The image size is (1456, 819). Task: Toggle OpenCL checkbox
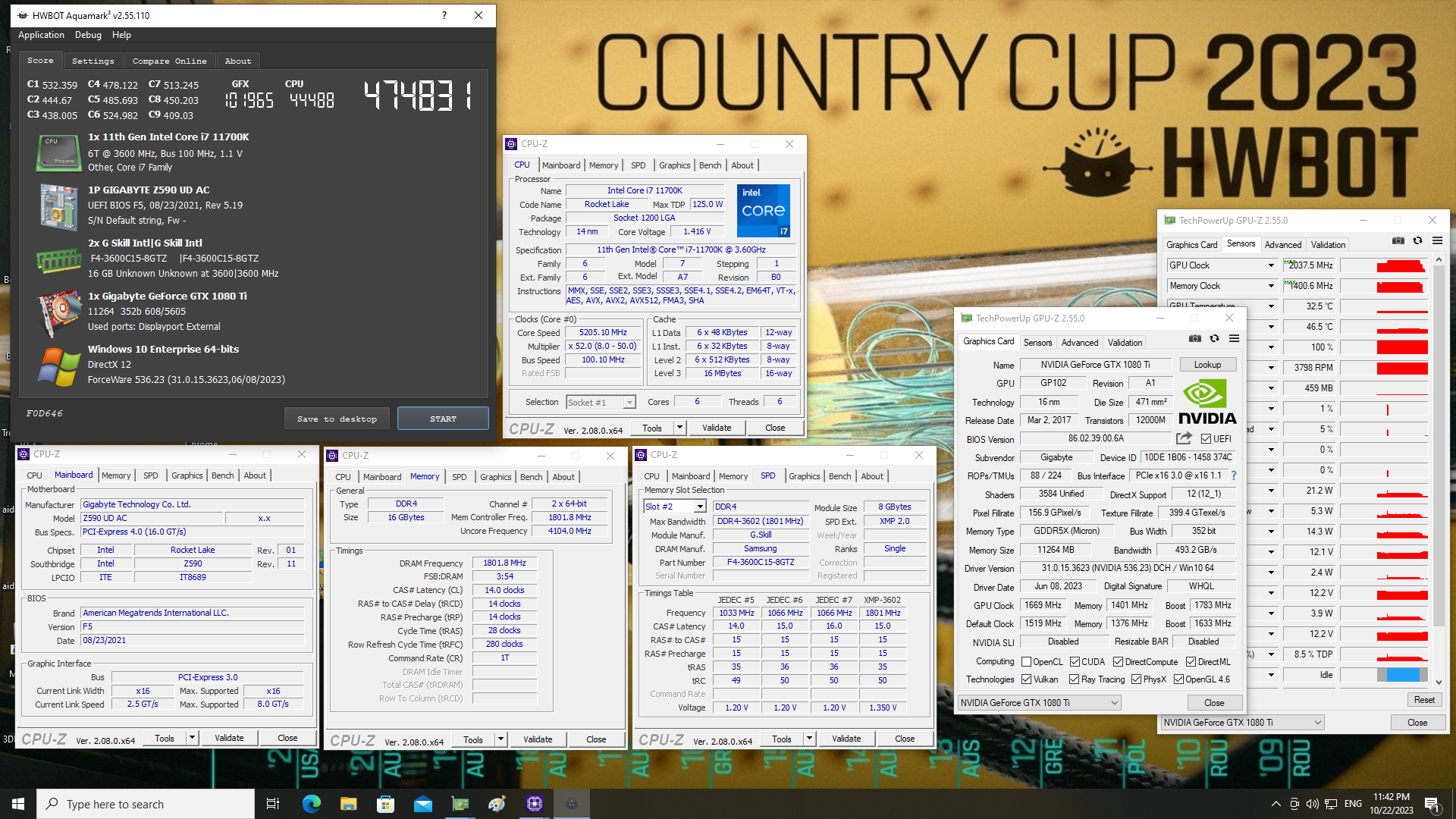pos(1026,662)
